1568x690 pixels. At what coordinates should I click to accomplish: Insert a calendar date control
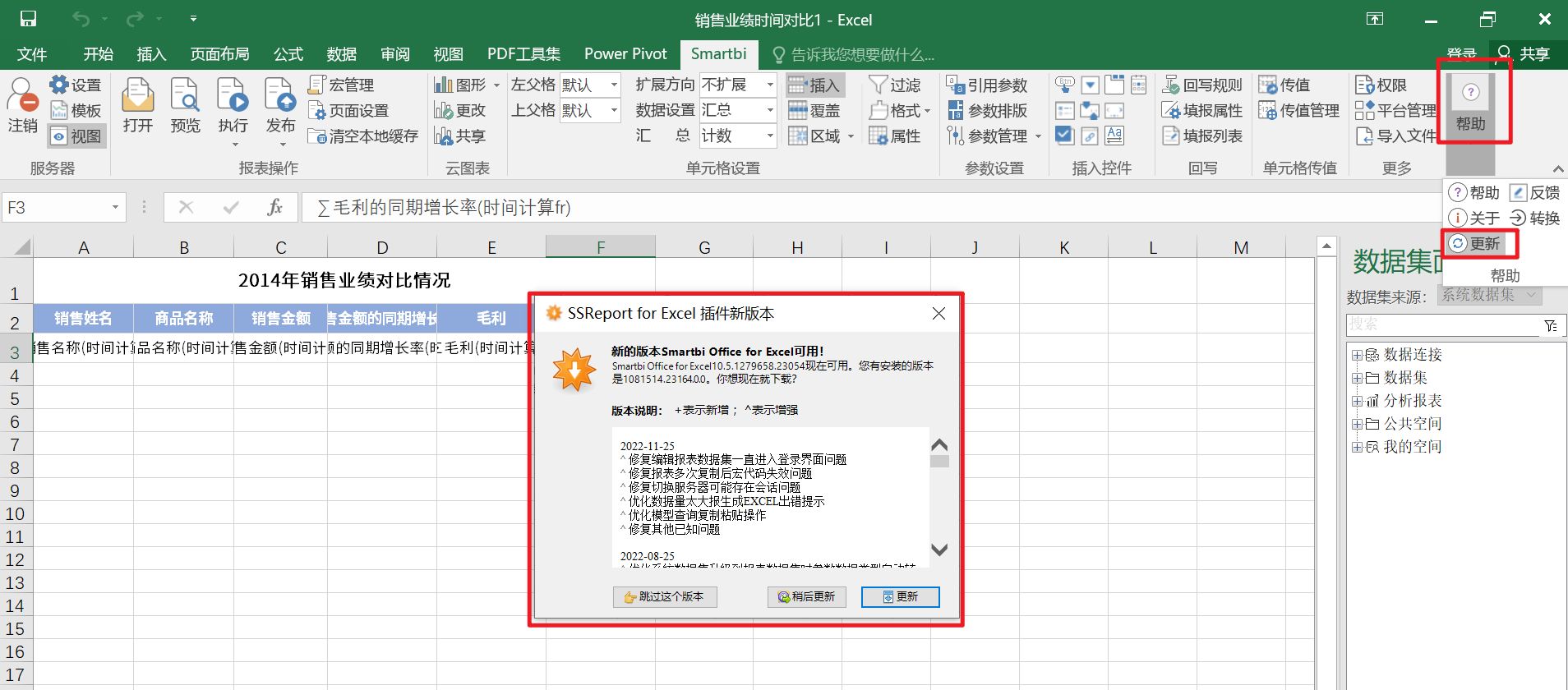tap(1139, 85)
